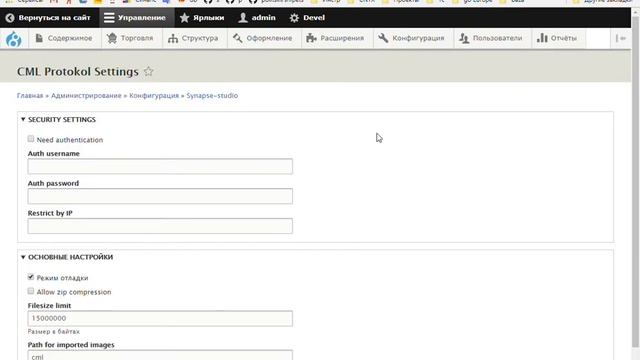Add page to shortcuts via star icon

(149, 71)
